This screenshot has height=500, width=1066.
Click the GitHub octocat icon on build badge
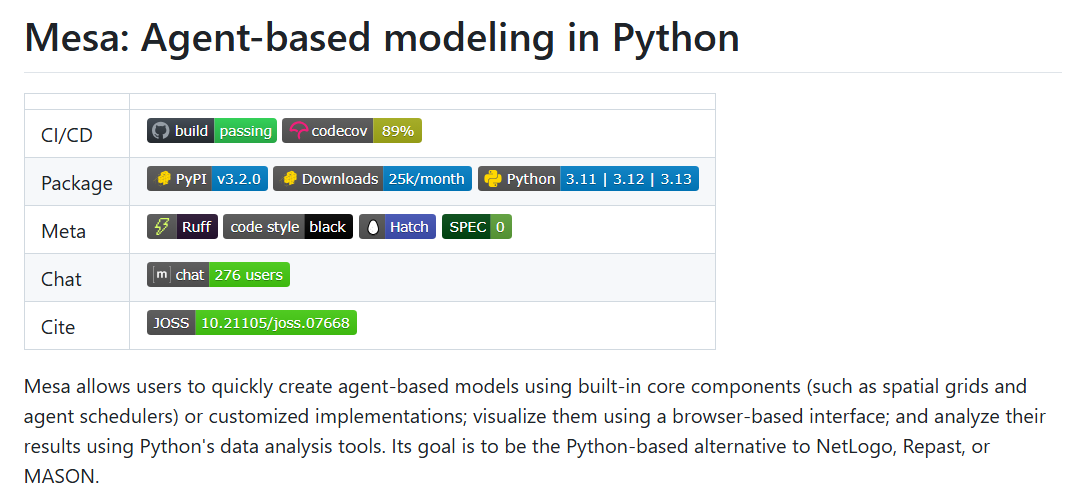tap(160, 131)
